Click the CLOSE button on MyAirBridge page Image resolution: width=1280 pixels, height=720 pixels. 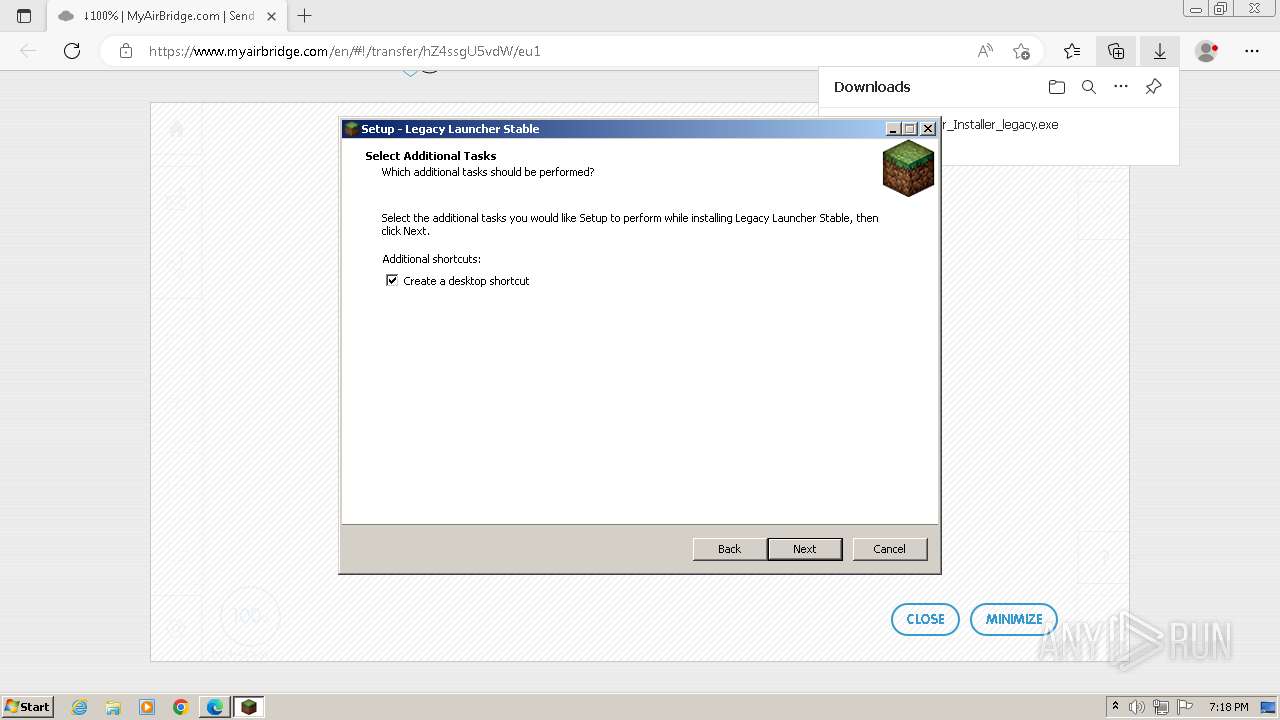click(x=925, y=619)
